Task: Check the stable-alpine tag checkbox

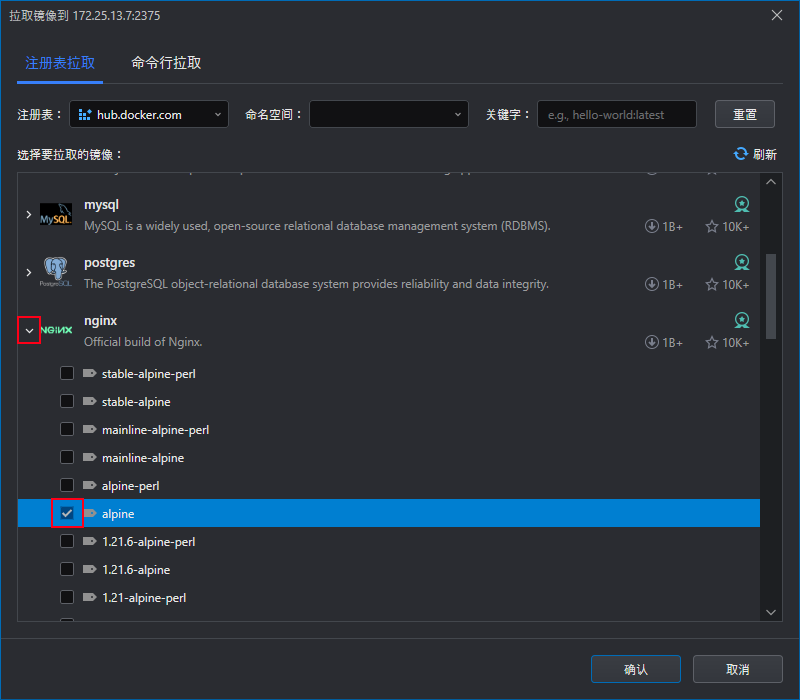Action: [x=67, y=402]
